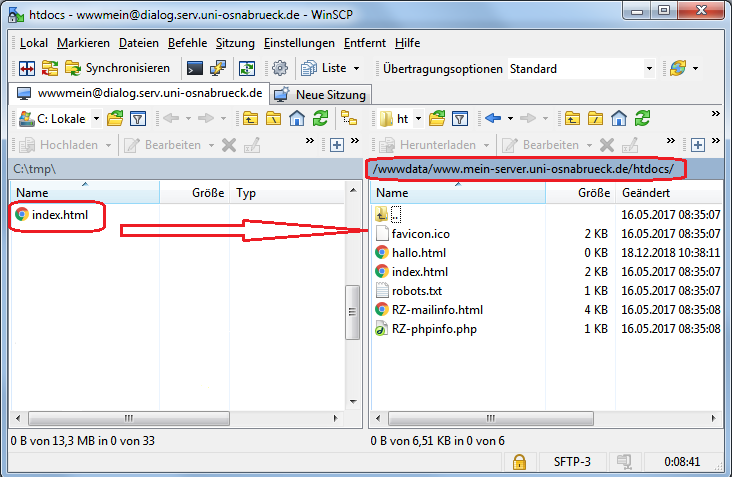Open the Einstellungen menu
This screenshot has height=477, width=732.
click(x=299, y=43)
